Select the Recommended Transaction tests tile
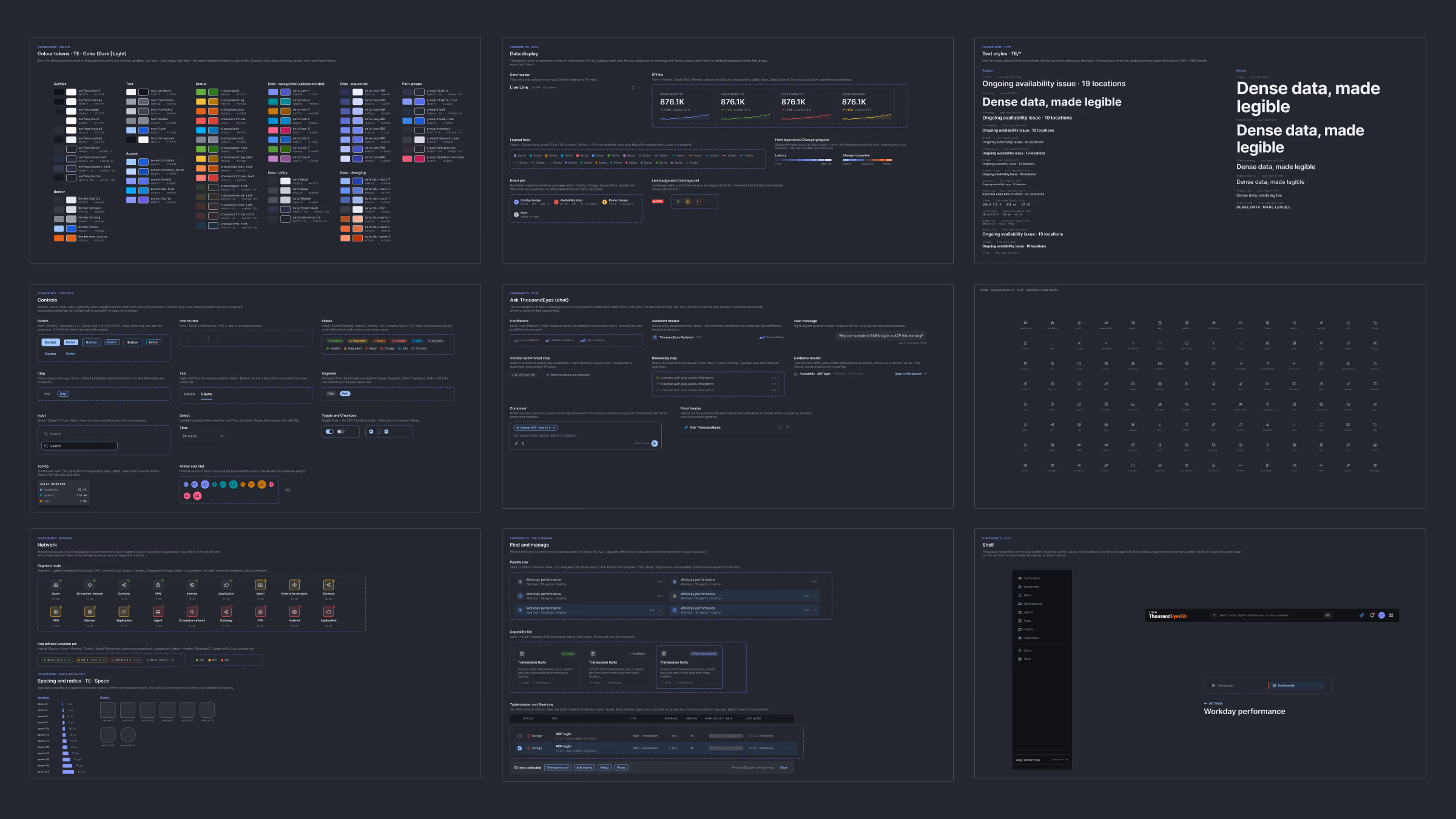The width and height of the screenshot is (1456, 819). (689, 667)
